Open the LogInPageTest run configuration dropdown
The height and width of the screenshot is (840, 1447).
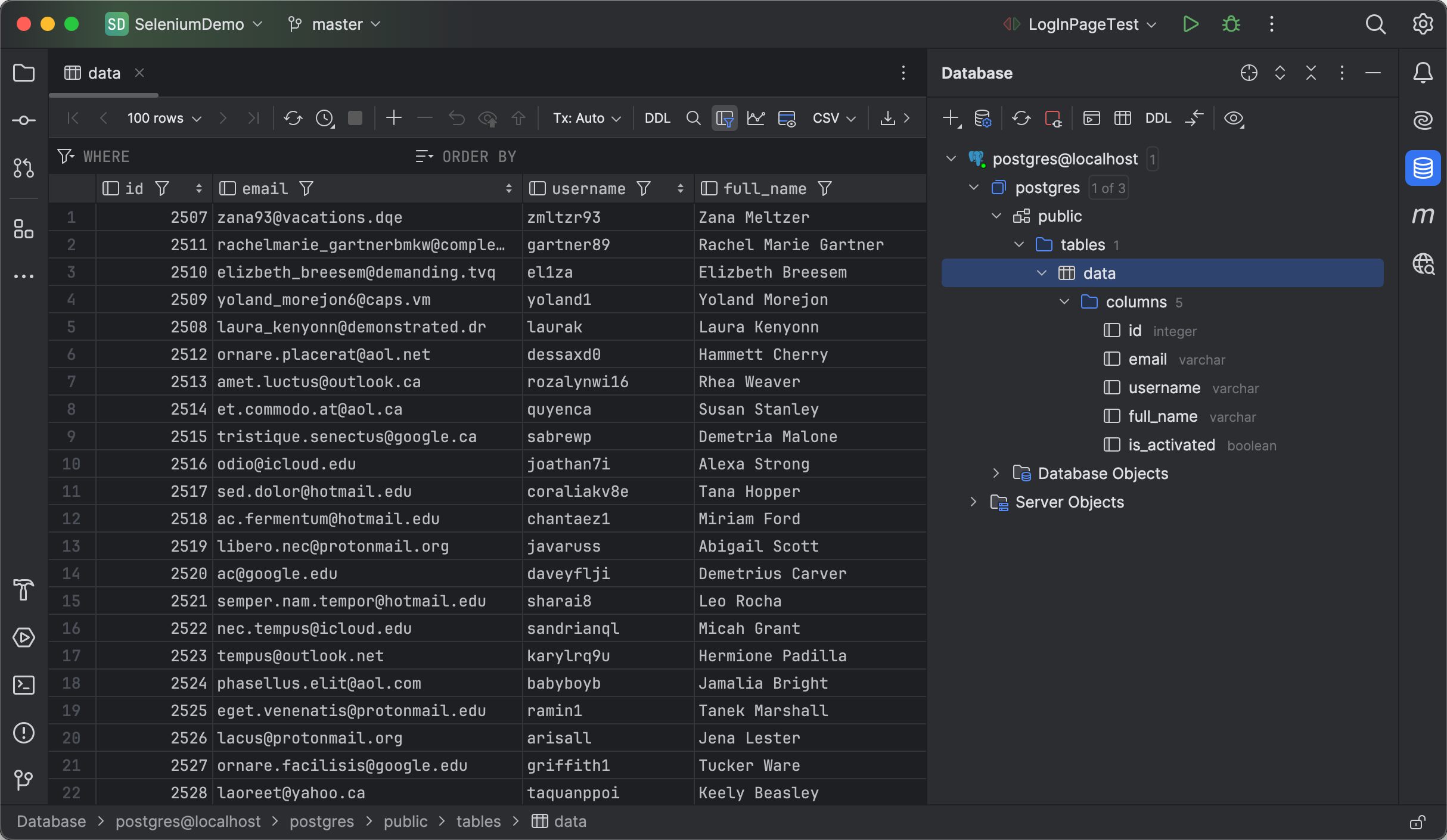tap(1080, 24)
